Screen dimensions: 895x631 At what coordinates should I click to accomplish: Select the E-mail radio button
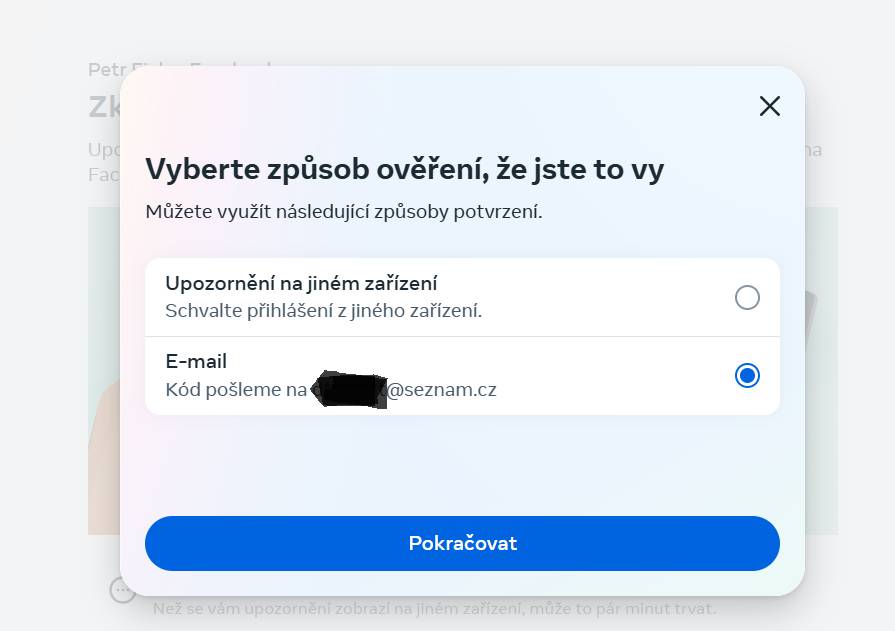tap(747, 376)
